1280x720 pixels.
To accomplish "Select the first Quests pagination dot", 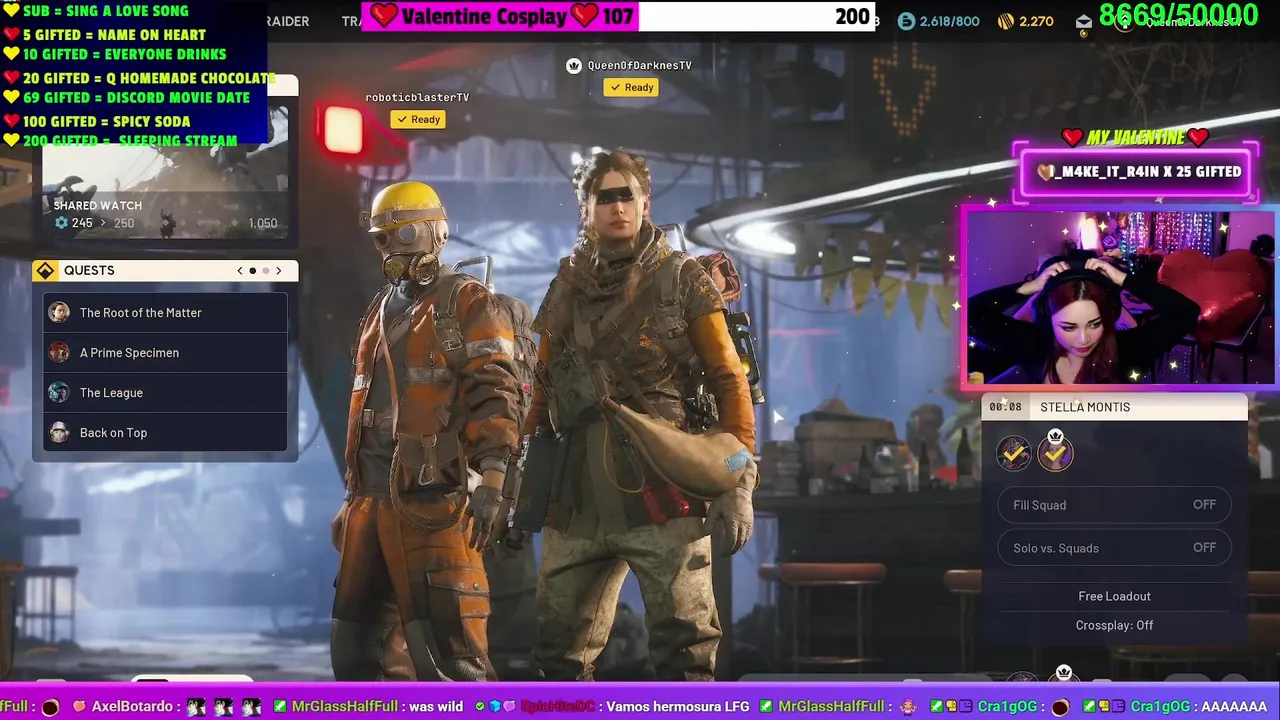I will 253,271.
